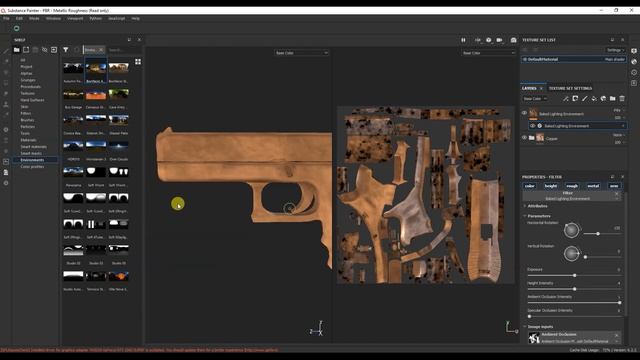This screenshot has height=360, width=640.
Task: Open blend mode dropdown for Copper layer
Action: (619, 135)
